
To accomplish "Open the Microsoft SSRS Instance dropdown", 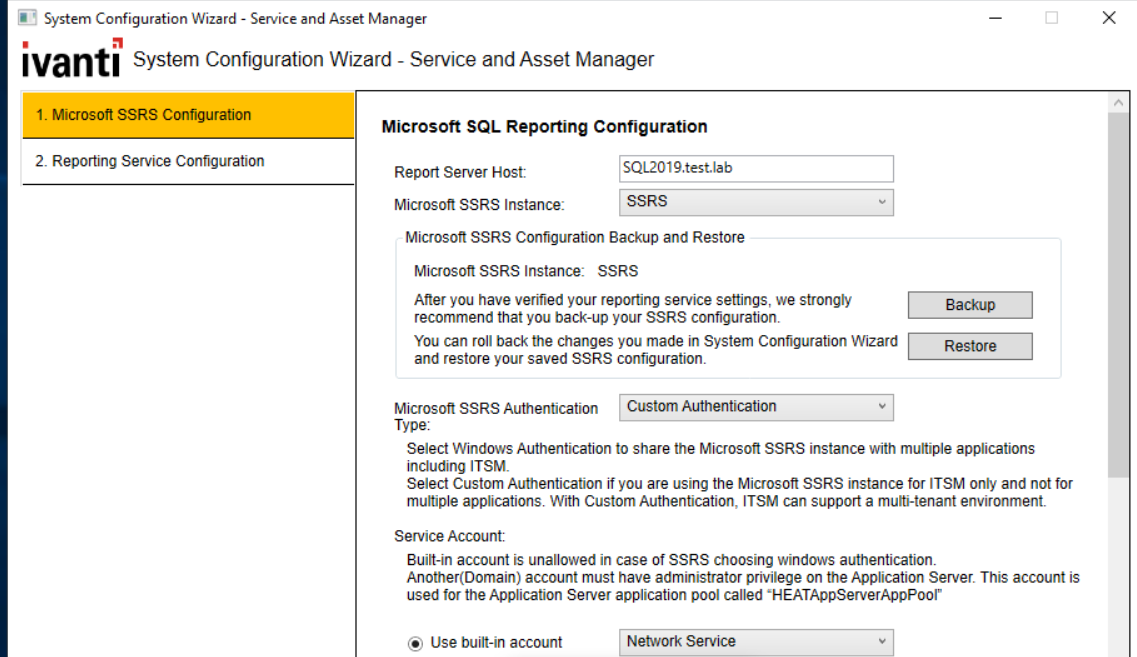I will (x=756, y=202).
